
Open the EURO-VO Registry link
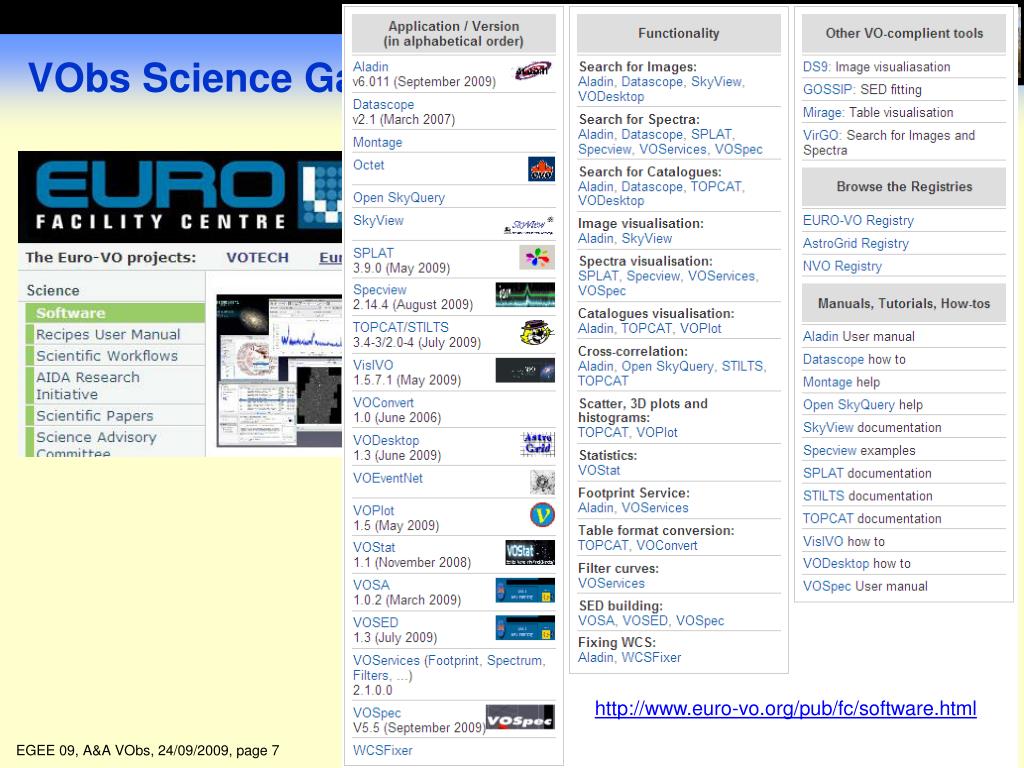(858, 221)
